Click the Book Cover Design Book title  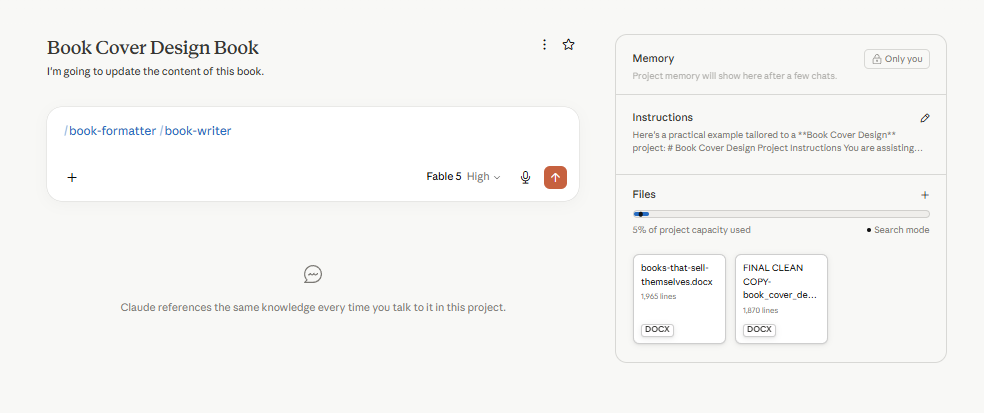click(152, 48)
